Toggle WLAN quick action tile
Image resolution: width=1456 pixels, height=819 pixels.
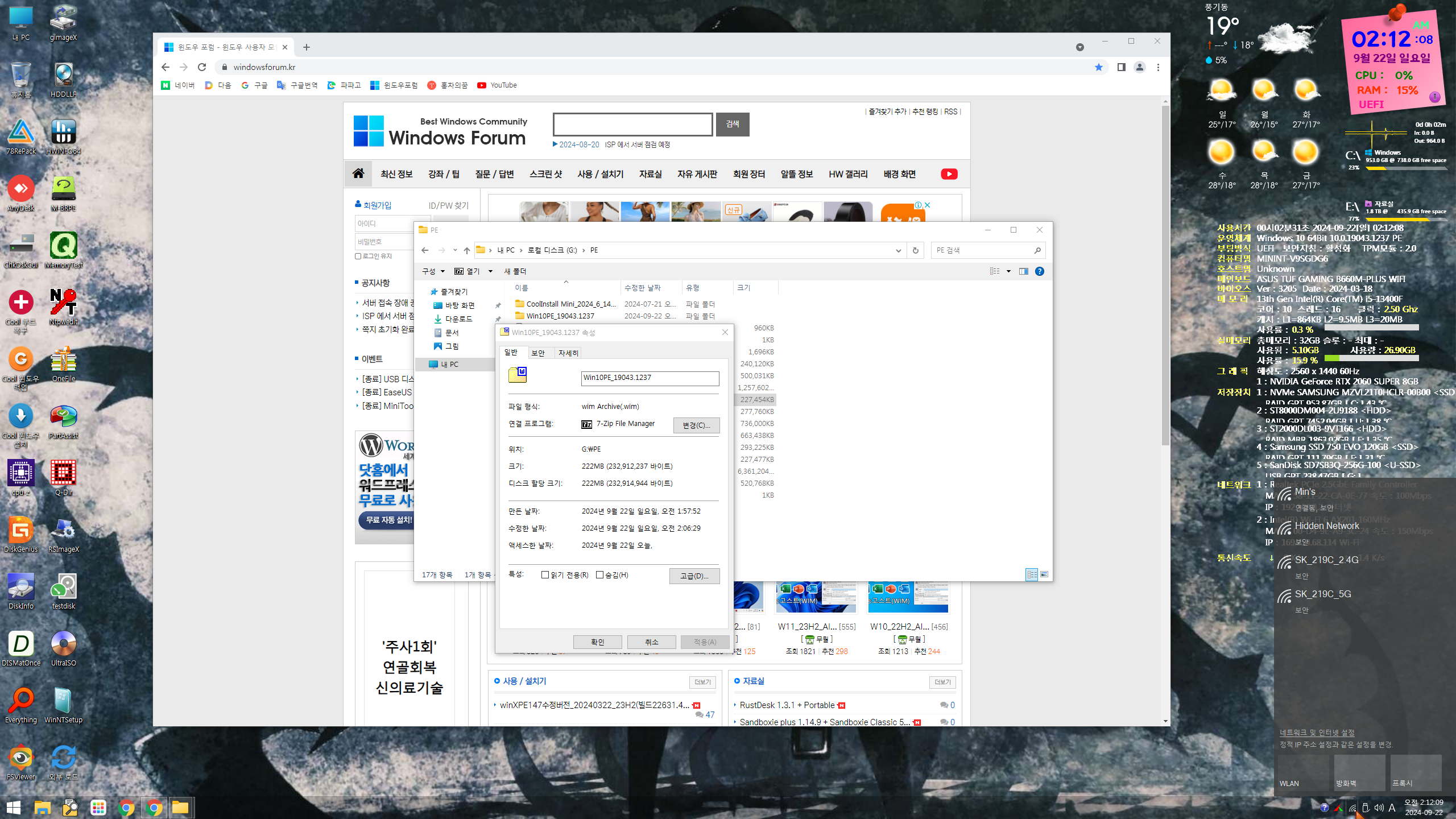pyautogui.click(x=1303, y=772)
